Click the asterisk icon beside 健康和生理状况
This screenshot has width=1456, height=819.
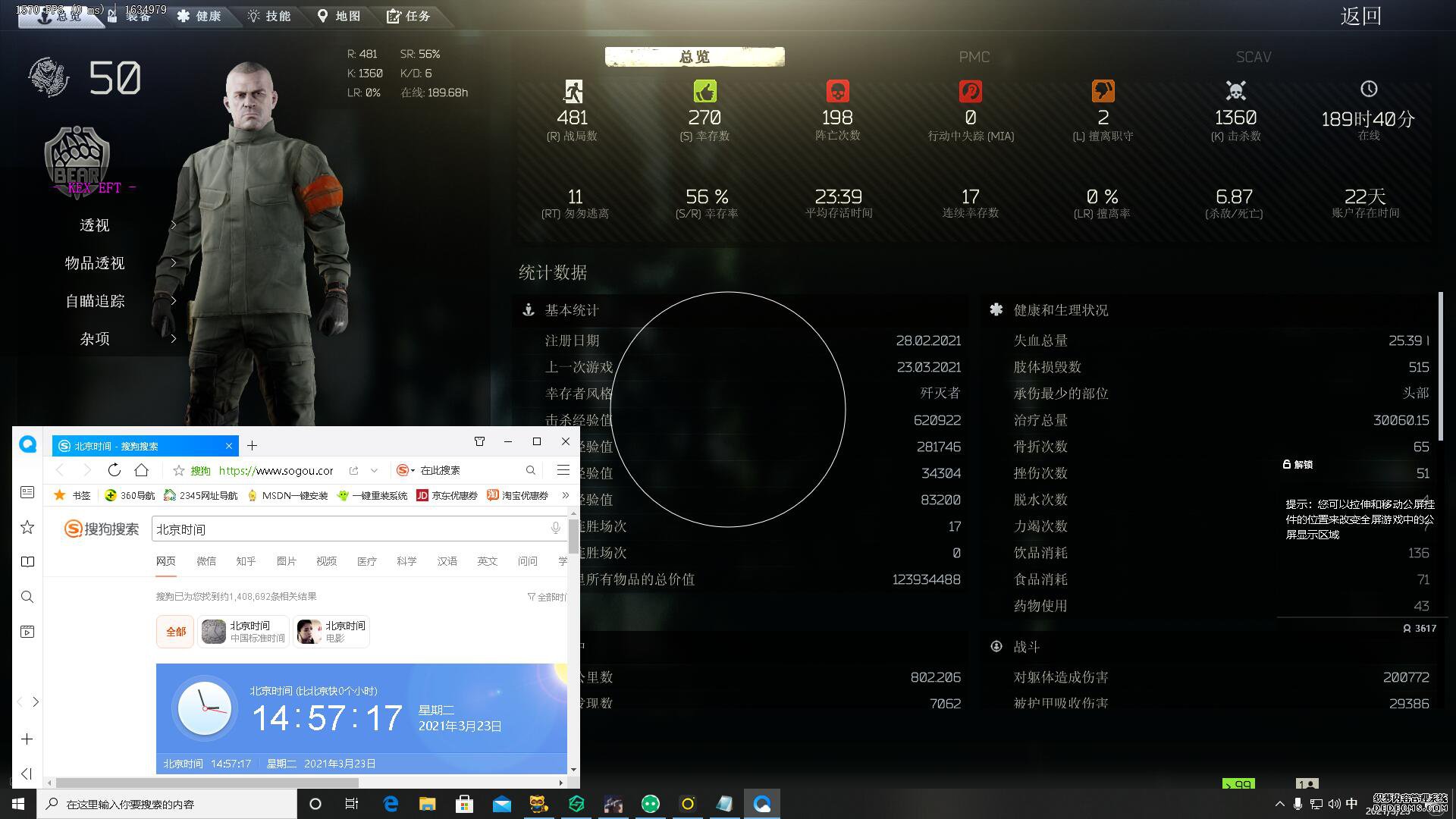[996, 309]
